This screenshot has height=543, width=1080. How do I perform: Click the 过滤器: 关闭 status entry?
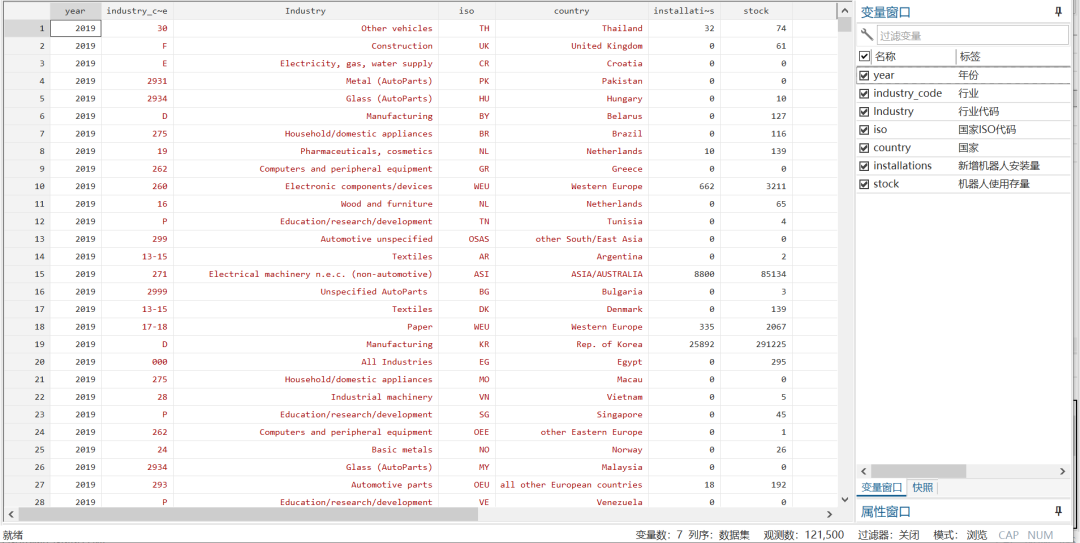889,535
